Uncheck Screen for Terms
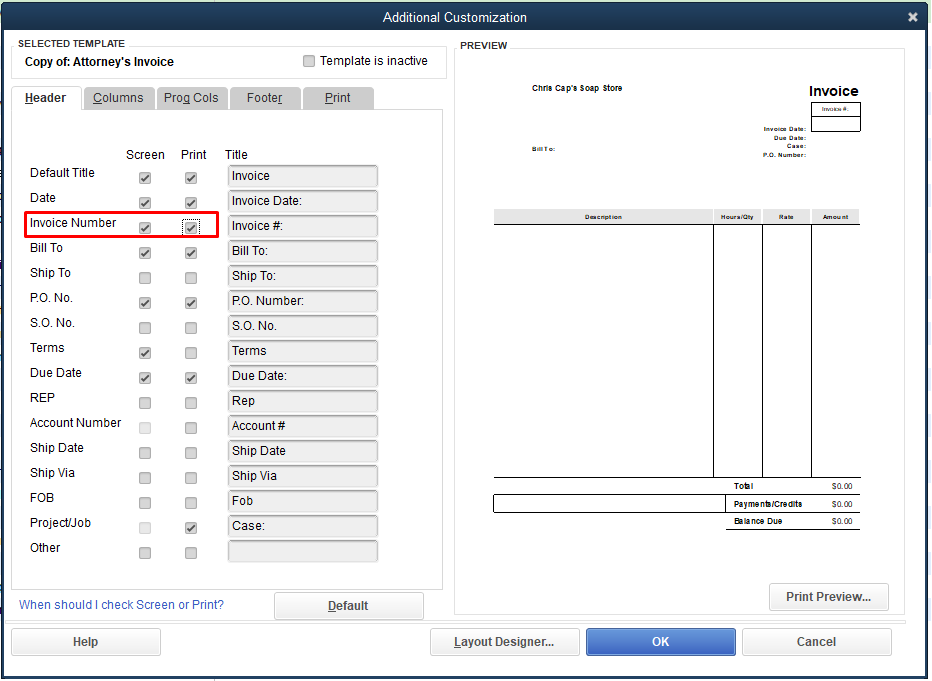932x681 pixels. click(x=144, y=352)
